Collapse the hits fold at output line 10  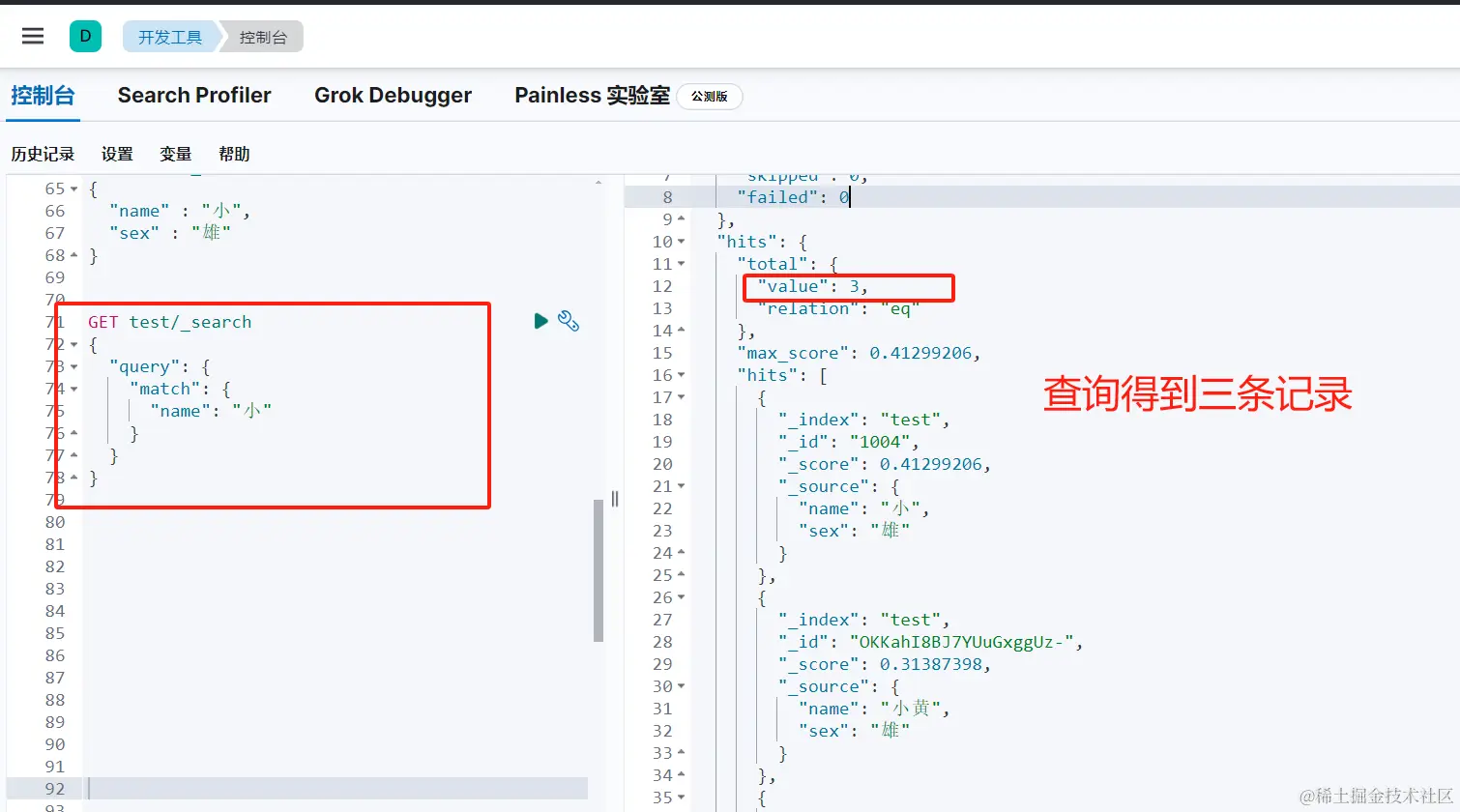point(681,242)
